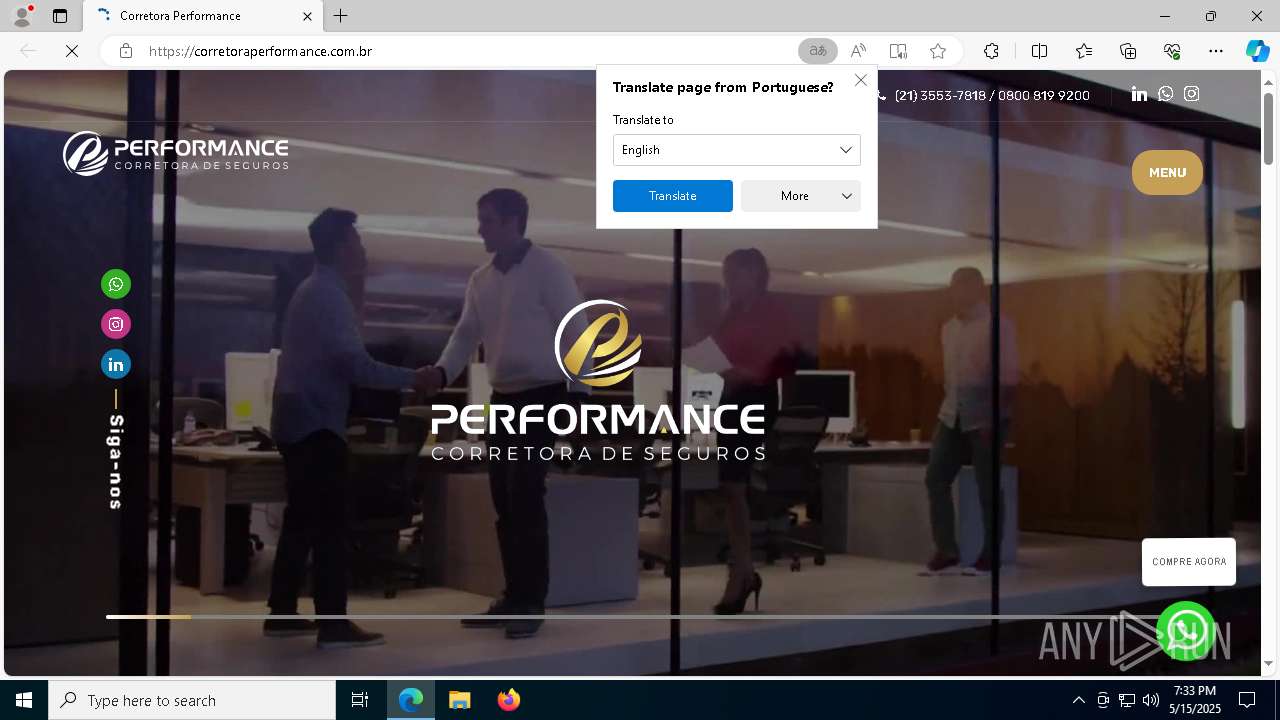Click the Edge profile avatar icon
1280x720 pixels.
22,16
